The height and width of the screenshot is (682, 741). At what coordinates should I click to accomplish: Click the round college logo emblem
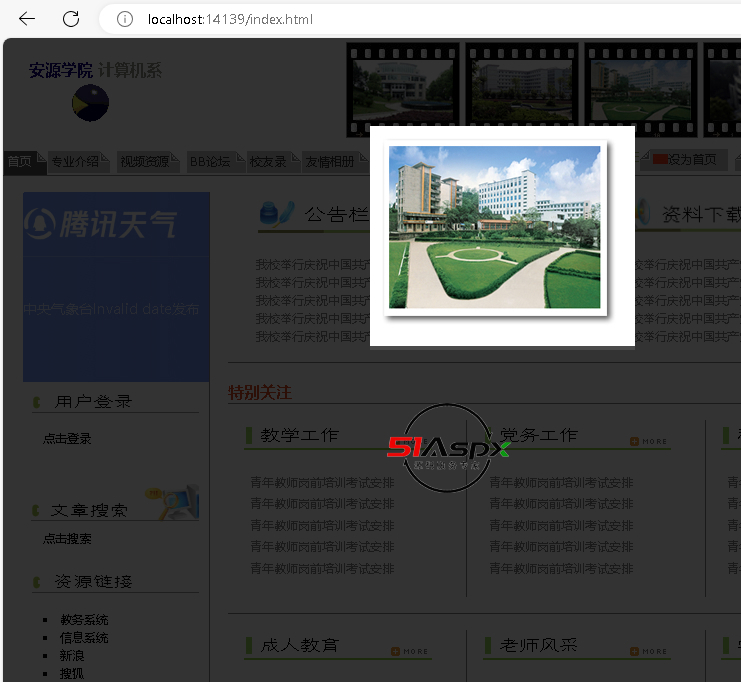[x=90, y=103]
